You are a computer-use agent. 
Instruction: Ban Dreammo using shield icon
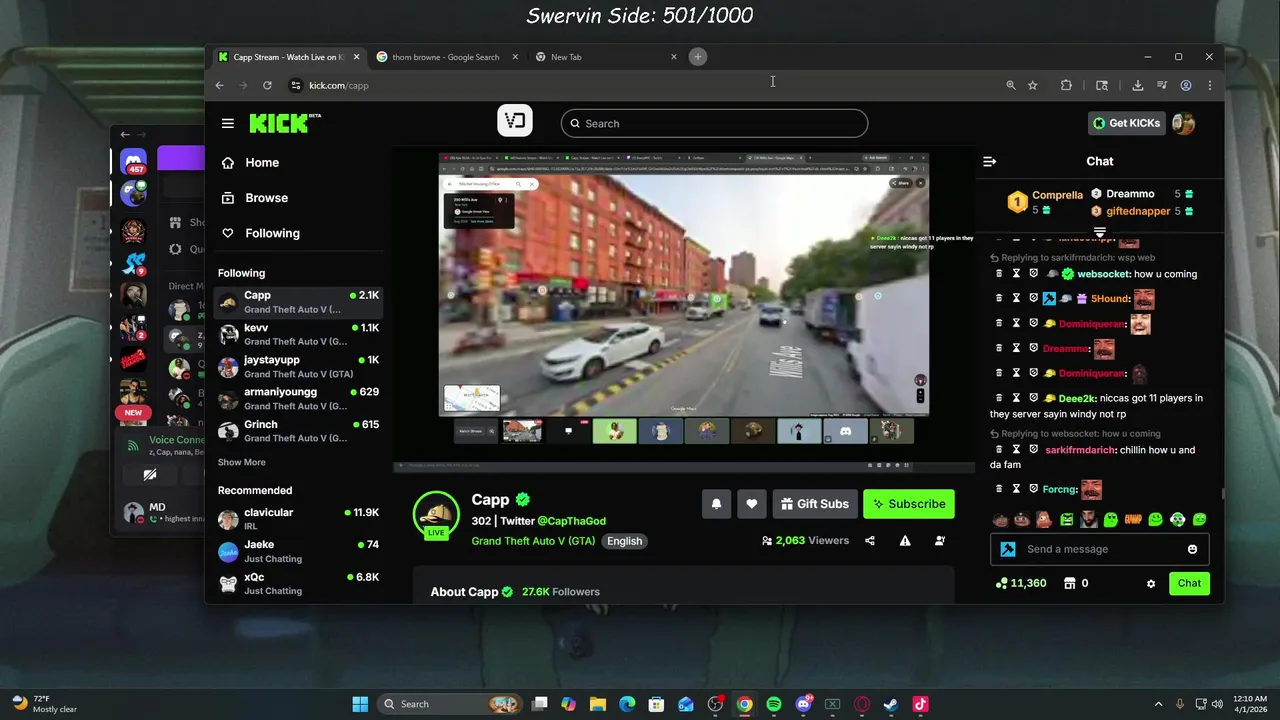(1034, 348)
